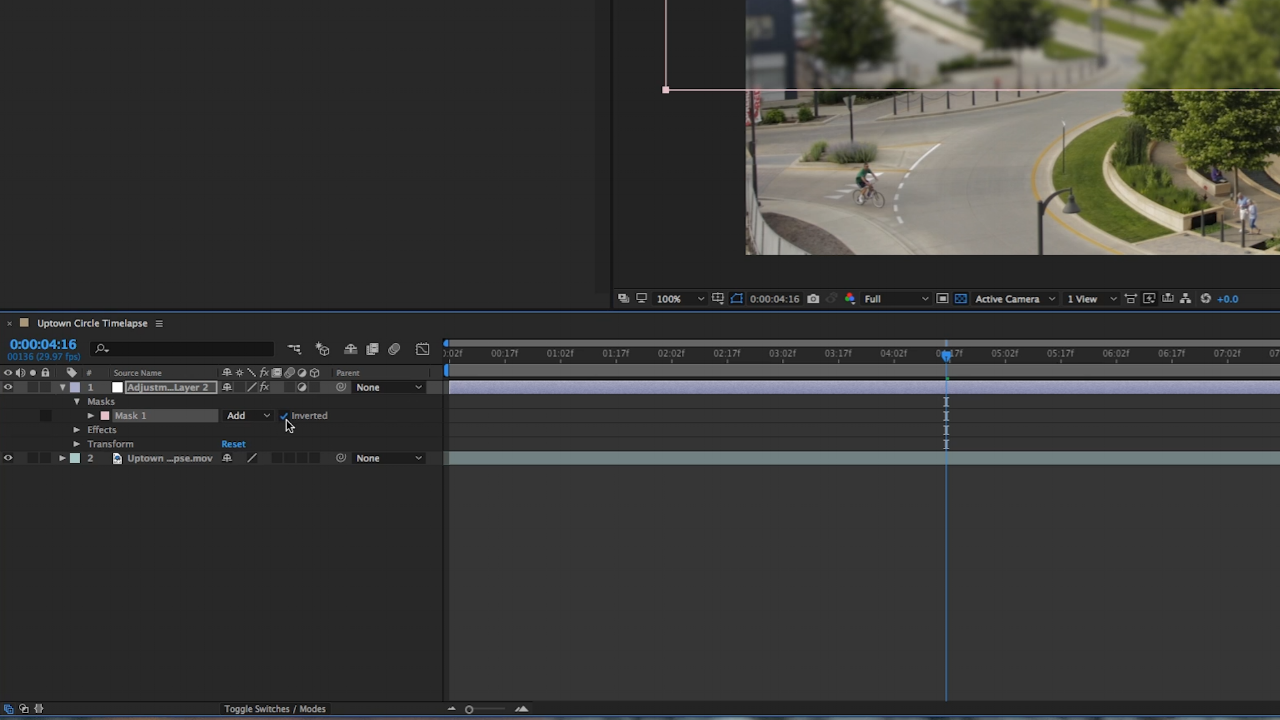
Task: Expand Mask 1 properties
Action: 91,416
